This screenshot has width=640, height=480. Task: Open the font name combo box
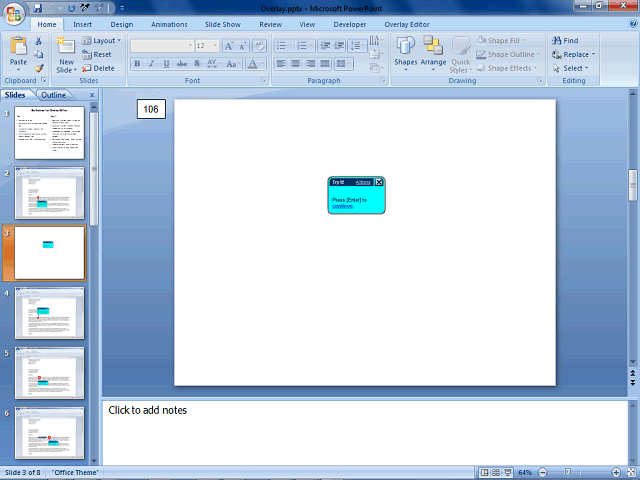(x=162, y=46)
